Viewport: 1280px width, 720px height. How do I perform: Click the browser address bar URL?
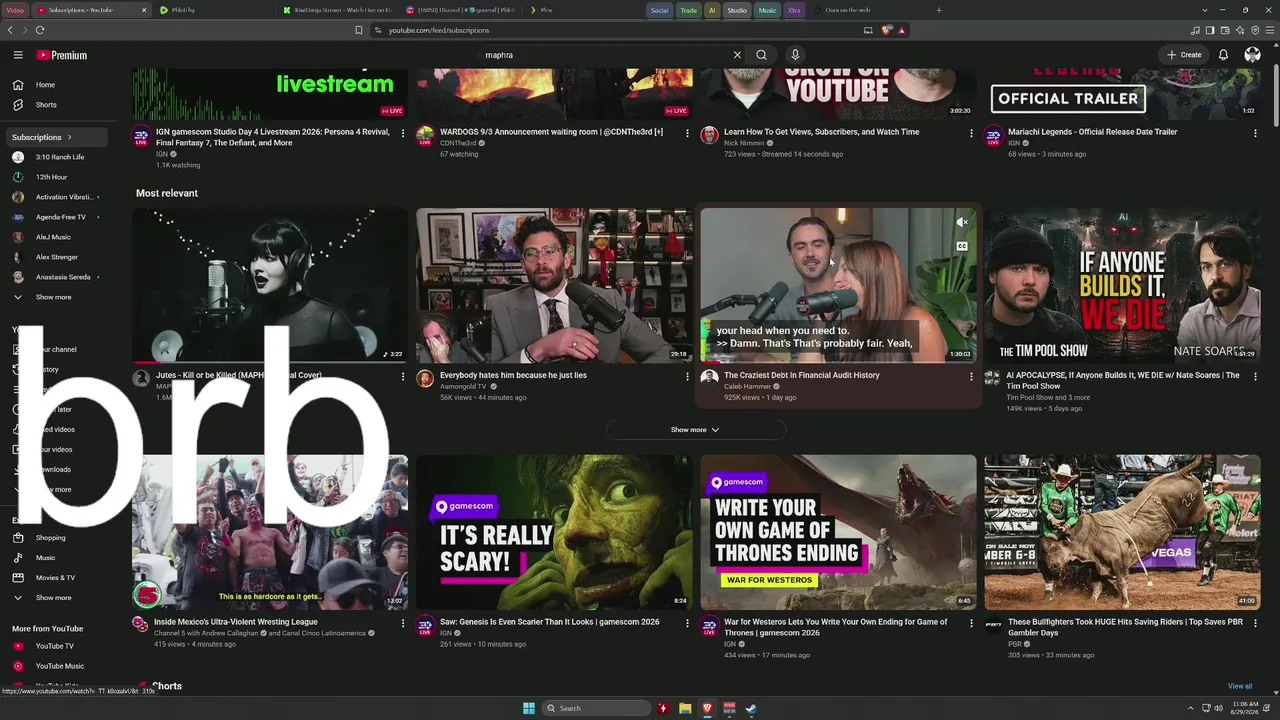pyautogui.click(x=439, y=30)
